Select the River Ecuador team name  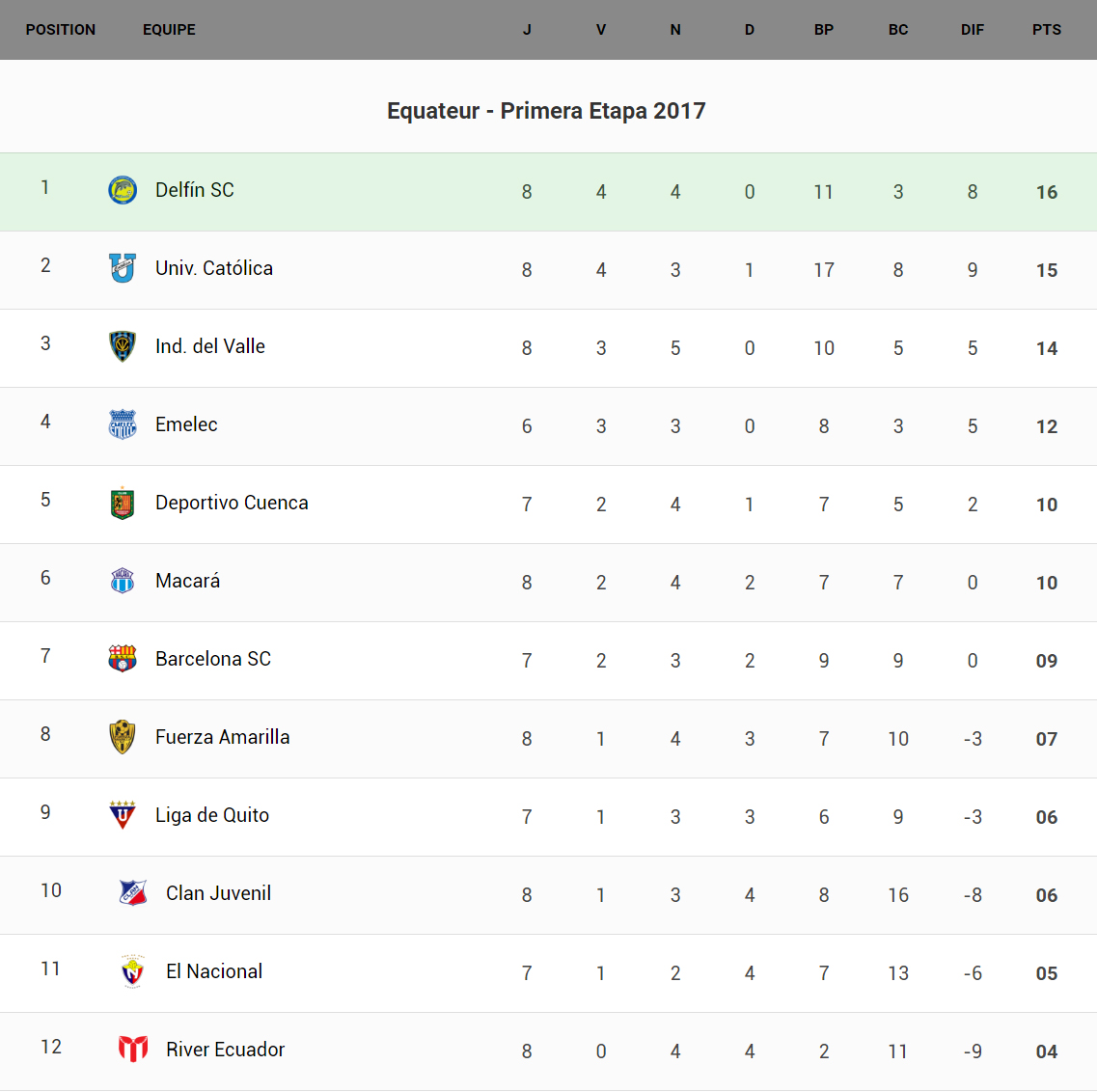tap(225, 1050)
